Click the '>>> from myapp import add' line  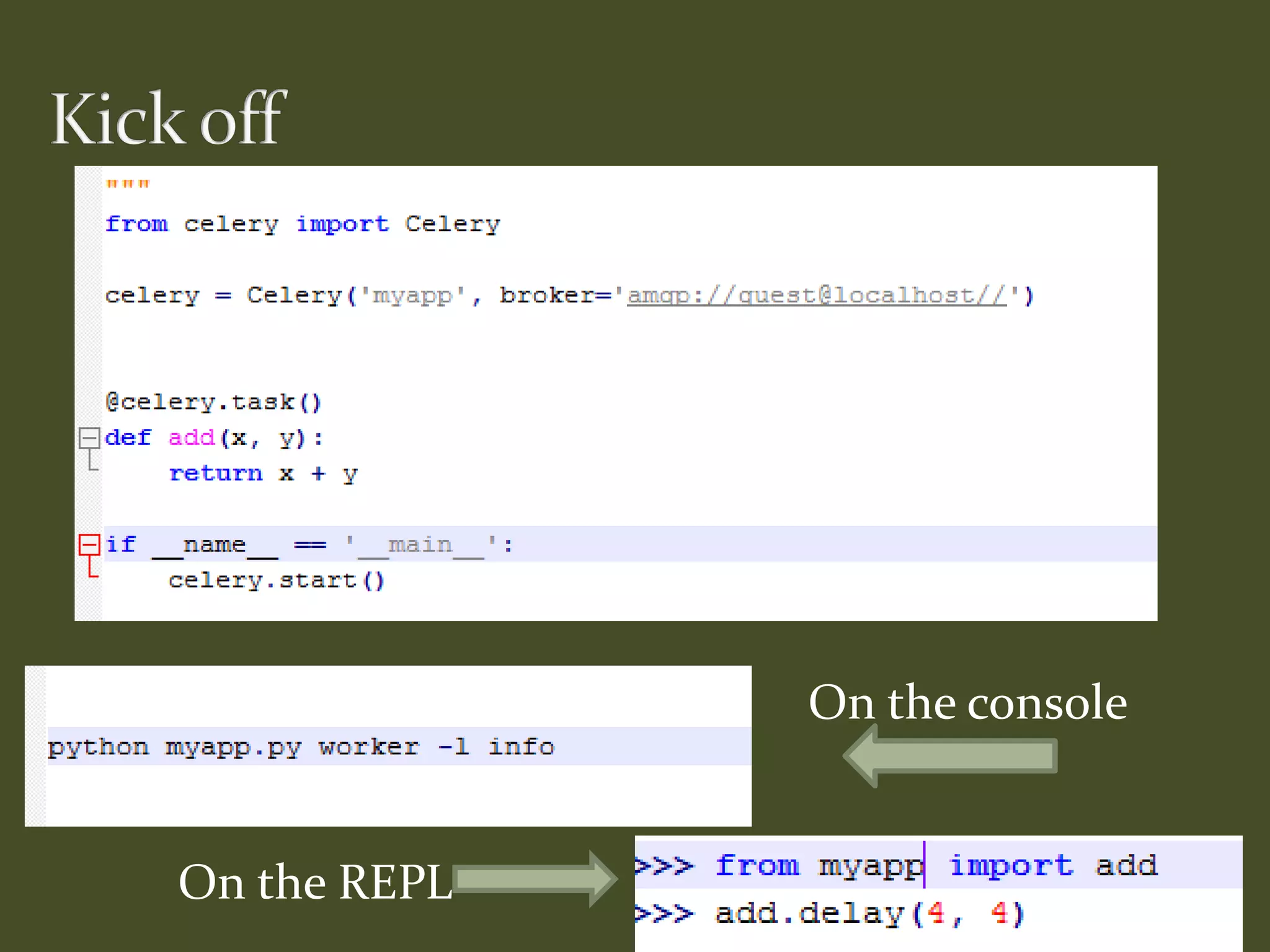896,866
